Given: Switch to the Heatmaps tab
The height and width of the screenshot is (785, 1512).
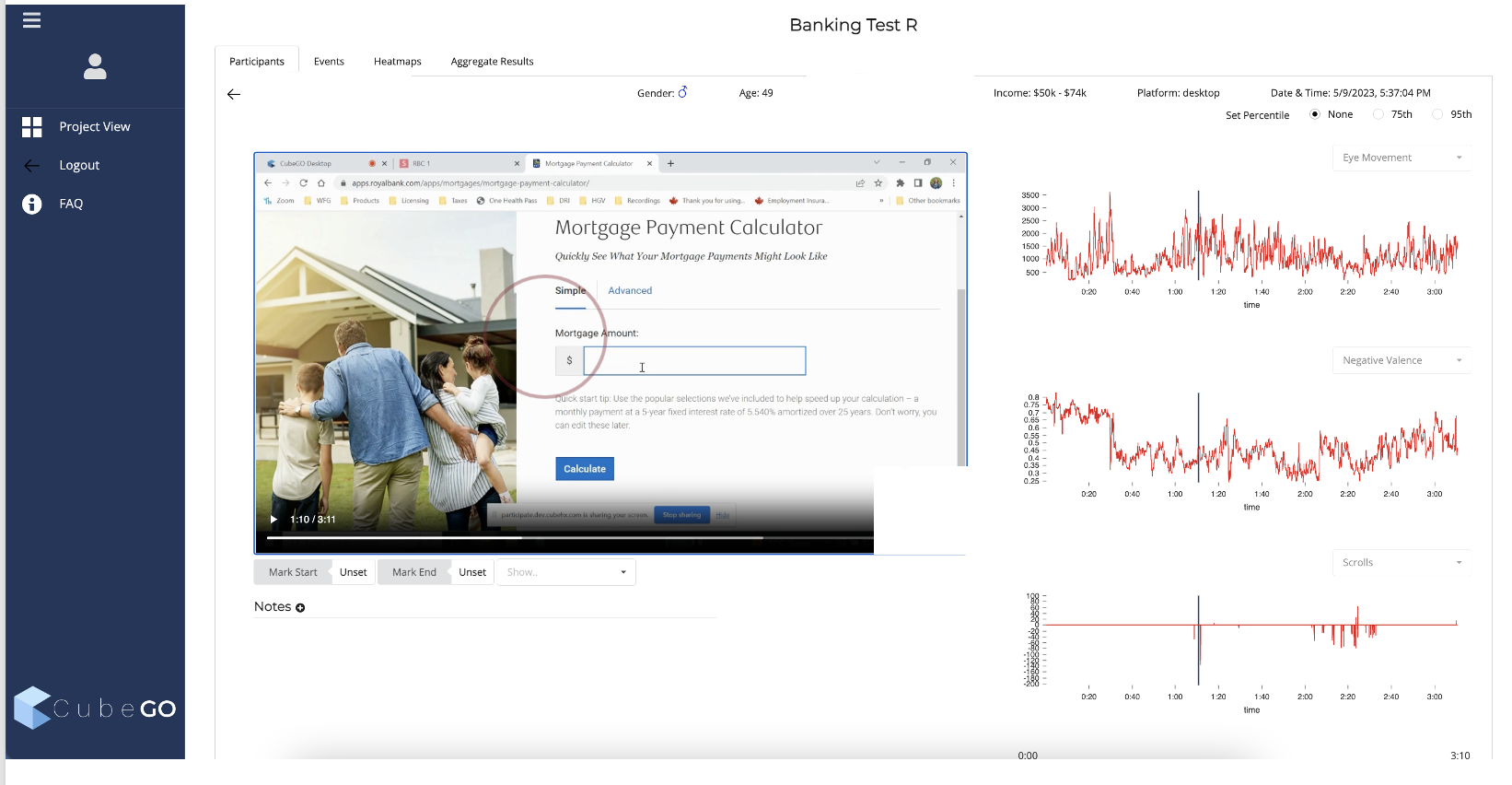Looking at the screenshot, I should coord(398,62).
